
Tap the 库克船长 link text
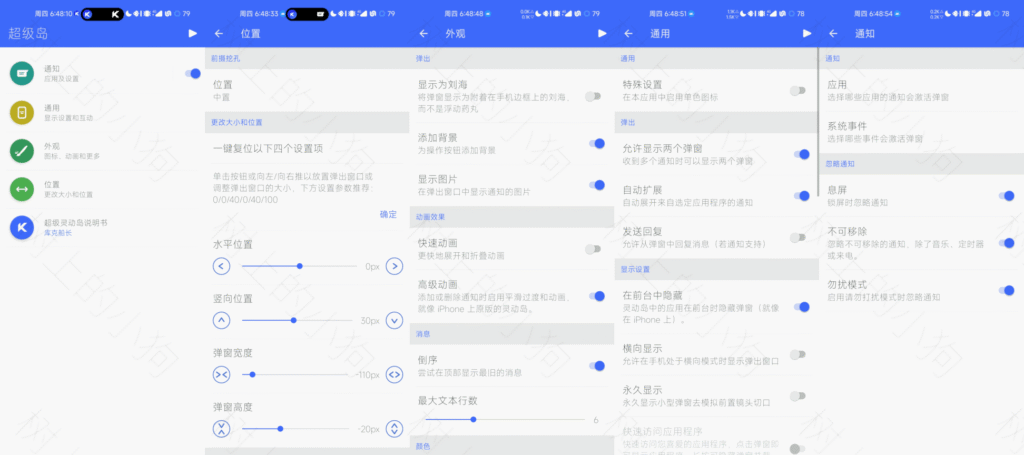(57, 233)
